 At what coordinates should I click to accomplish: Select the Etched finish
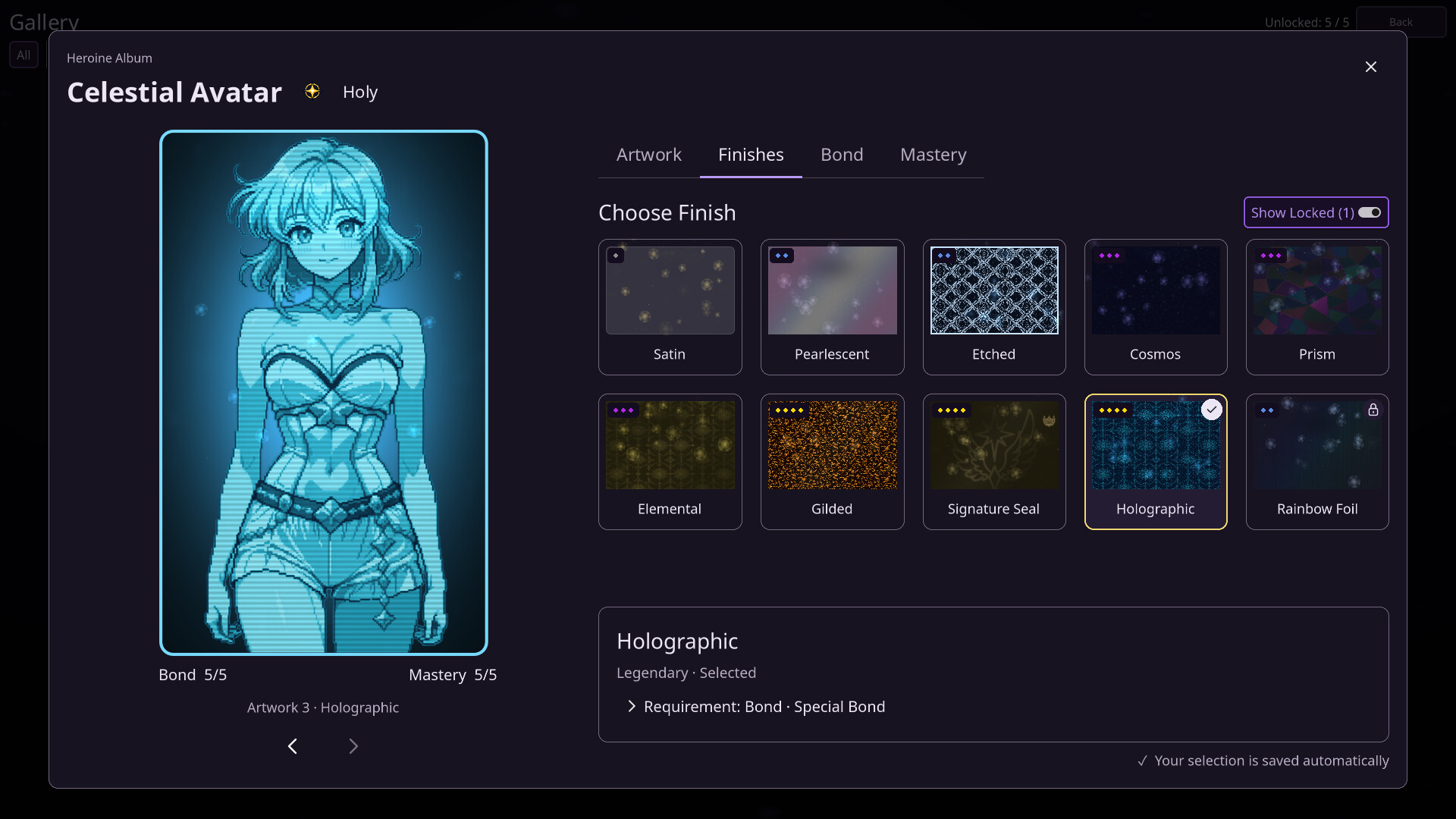click(993, 307)
